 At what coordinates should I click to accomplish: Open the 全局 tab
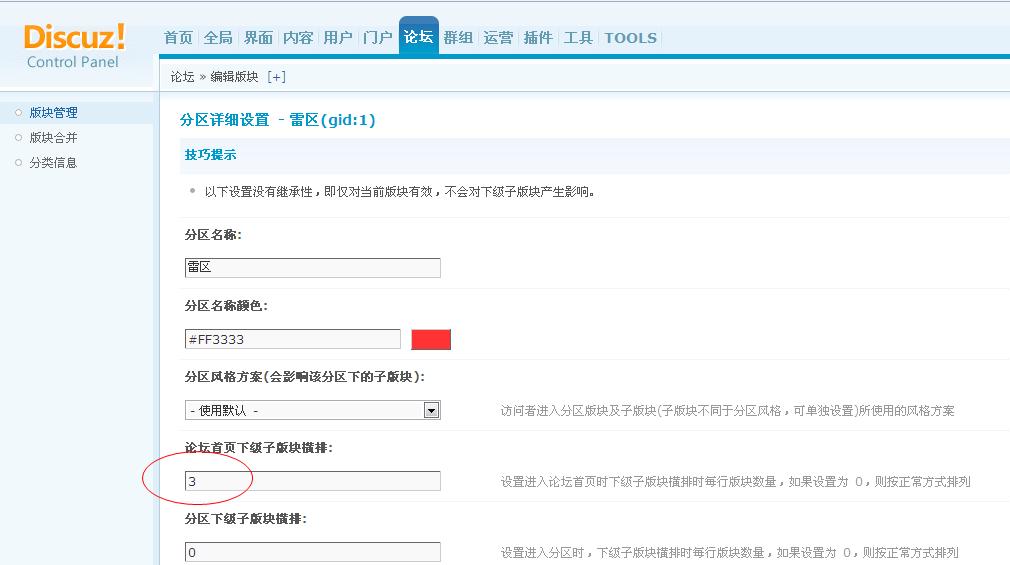pos(218,38)
